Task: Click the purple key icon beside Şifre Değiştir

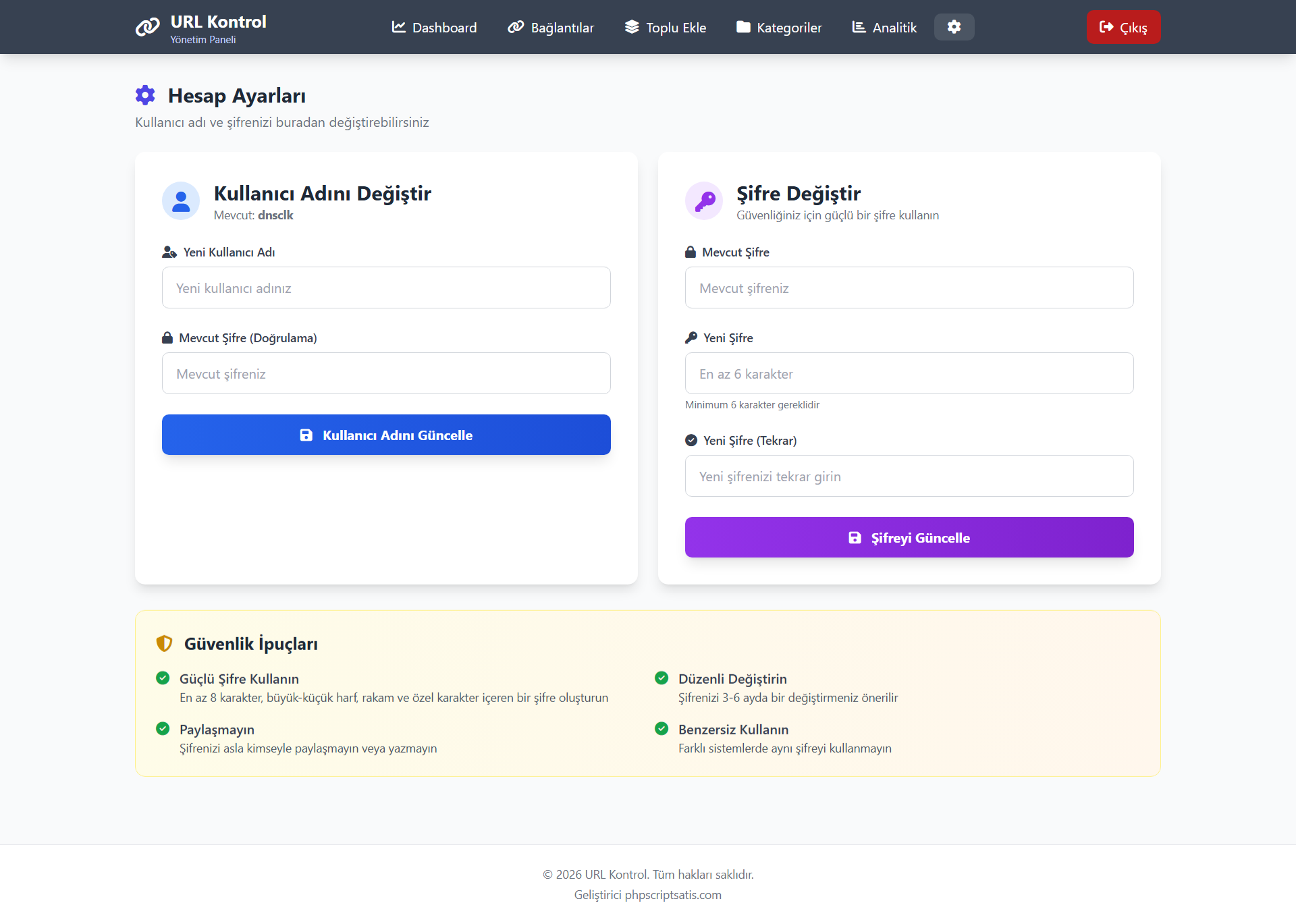Action: coord(704,201)
